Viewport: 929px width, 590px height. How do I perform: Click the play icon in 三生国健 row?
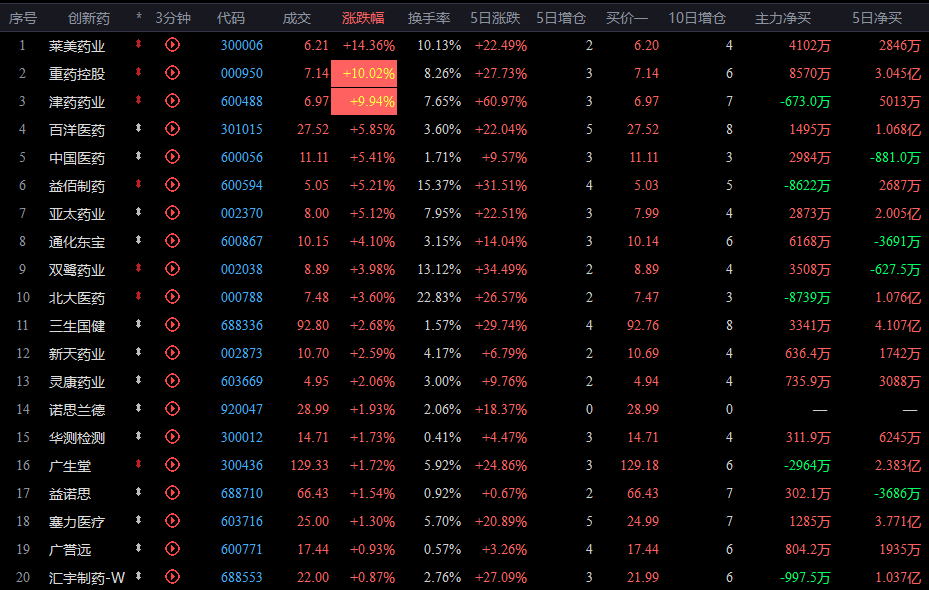point(172,325)
